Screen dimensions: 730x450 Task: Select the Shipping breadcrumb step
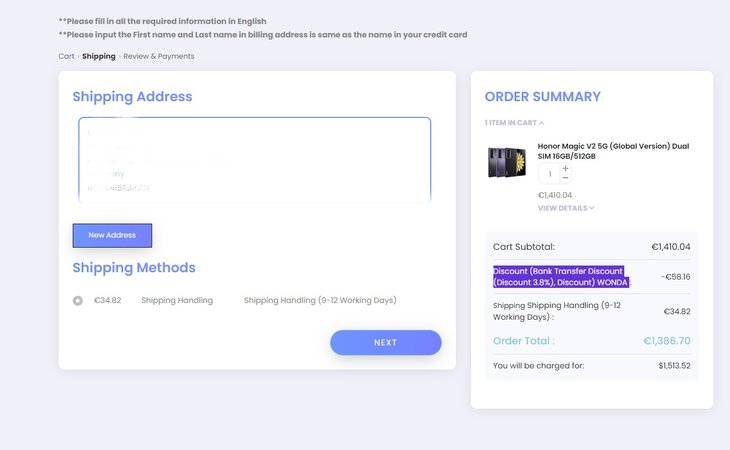tap(99, 56)
